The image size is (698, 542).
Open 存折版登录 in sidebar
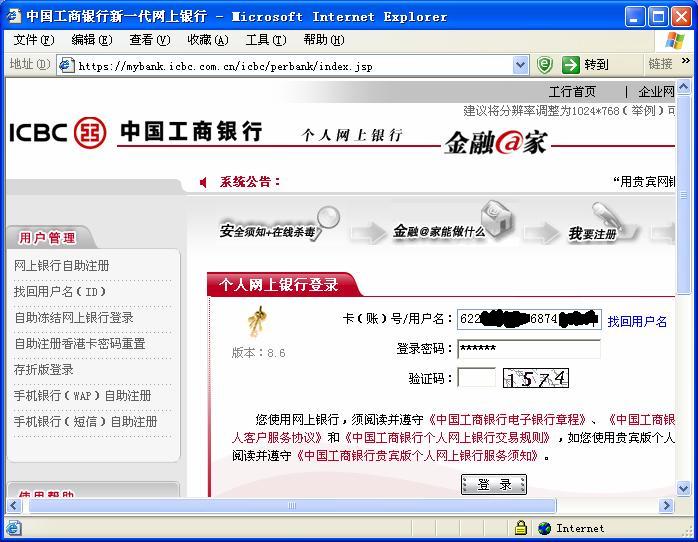pos(44,369)
